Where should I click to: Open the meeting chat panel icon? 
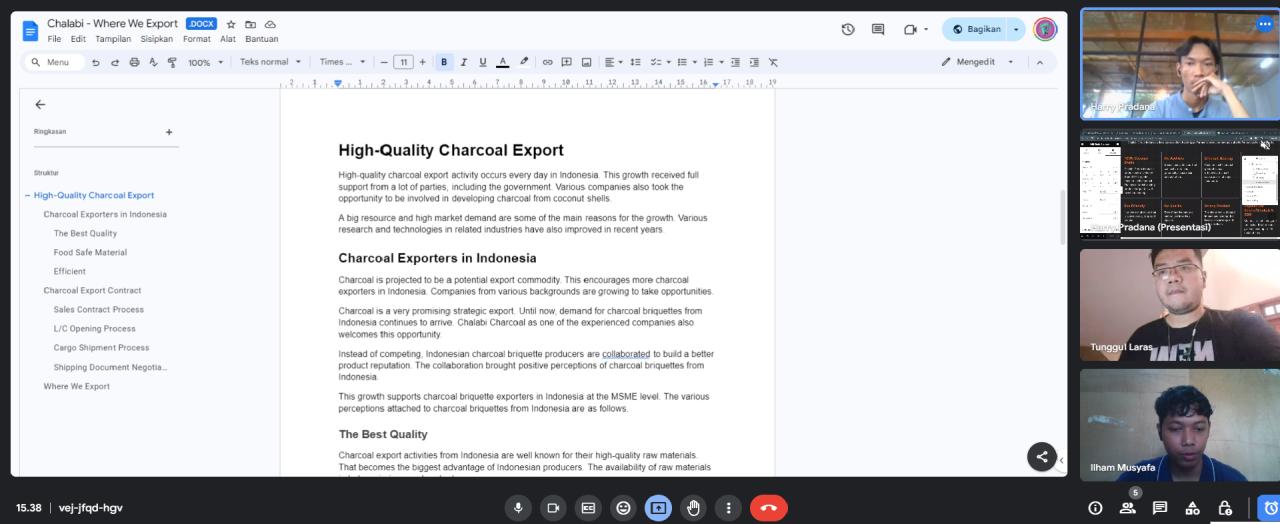(1160, 508)
